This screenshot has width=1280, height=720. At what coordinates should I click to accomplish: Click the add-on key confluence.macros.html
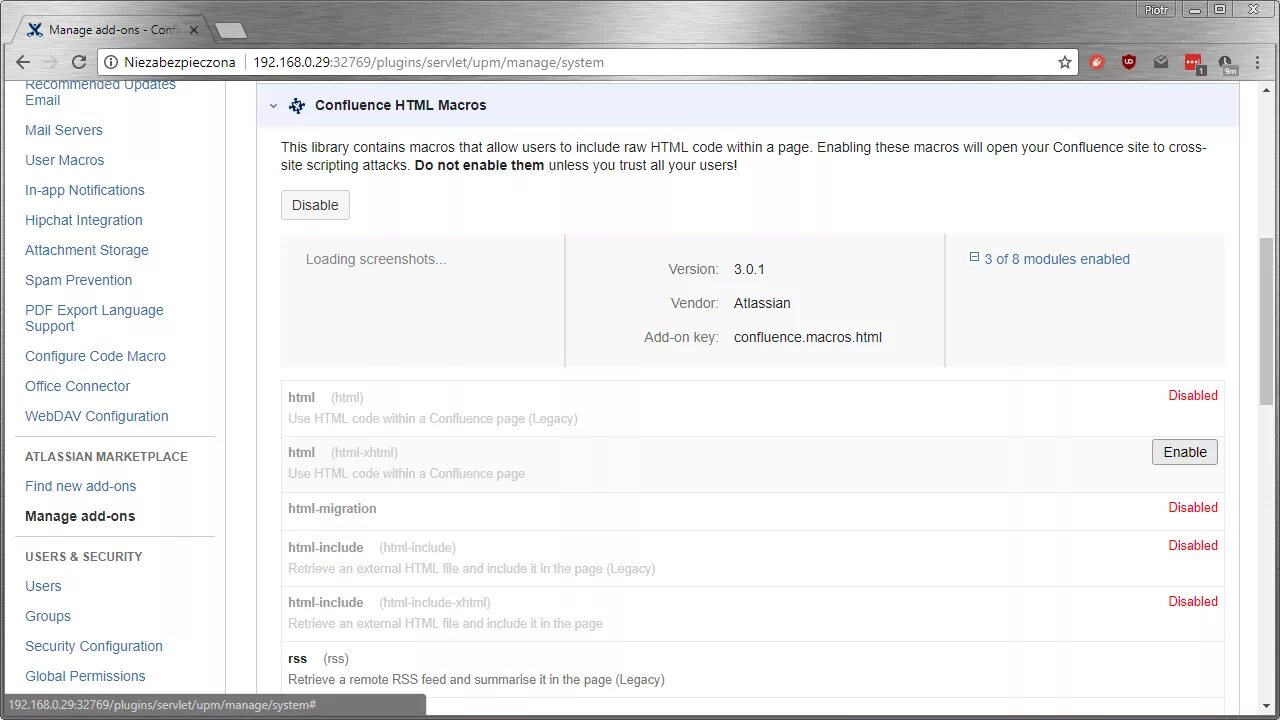[808, 337]
